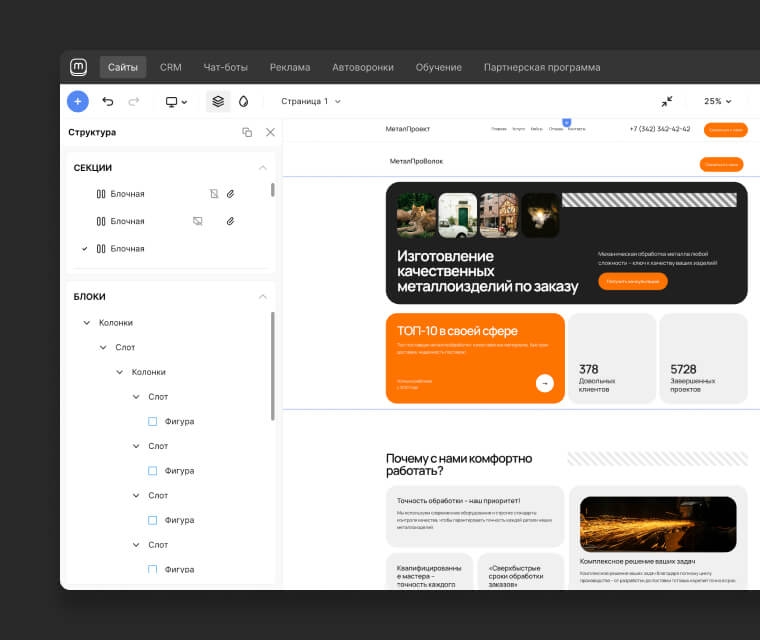Toggle visibility icon on first Блочная section
Screen dimensions: 760x640
point(213,194)
